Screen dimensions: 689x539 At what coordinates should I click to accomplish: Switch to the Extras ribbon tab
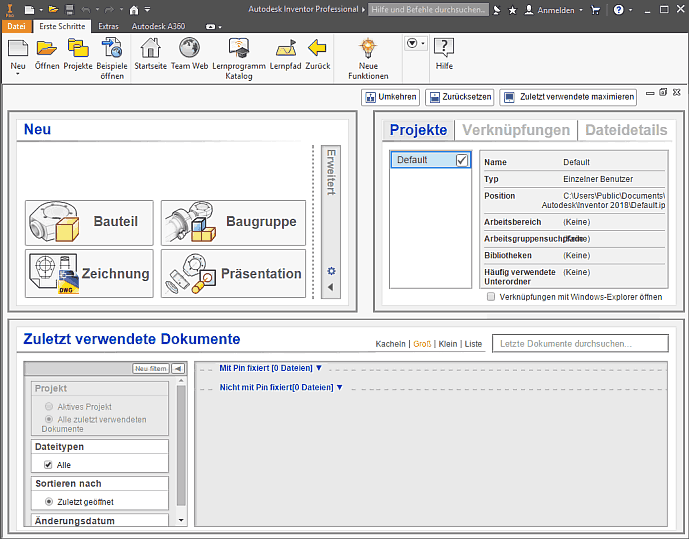108,26
